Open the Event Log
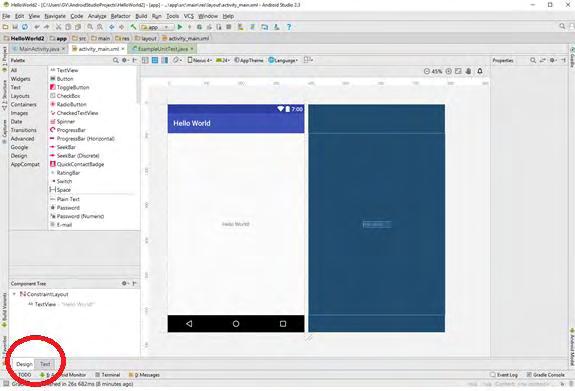575x391 pixels. point(504,374)
